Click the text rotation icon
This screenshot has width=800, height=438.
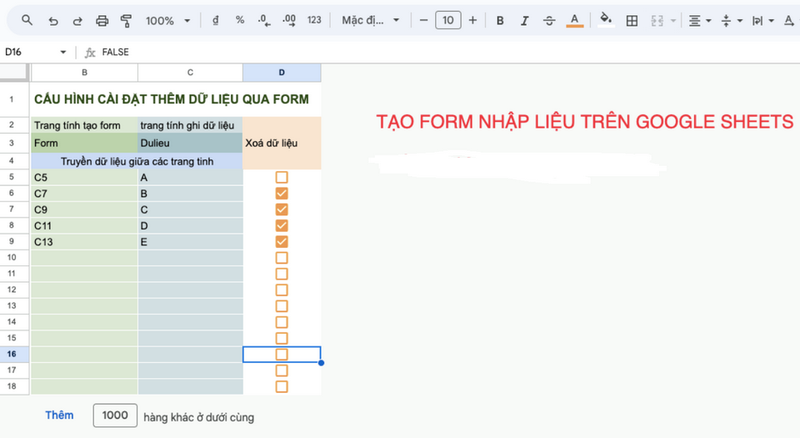pos(789,21)
